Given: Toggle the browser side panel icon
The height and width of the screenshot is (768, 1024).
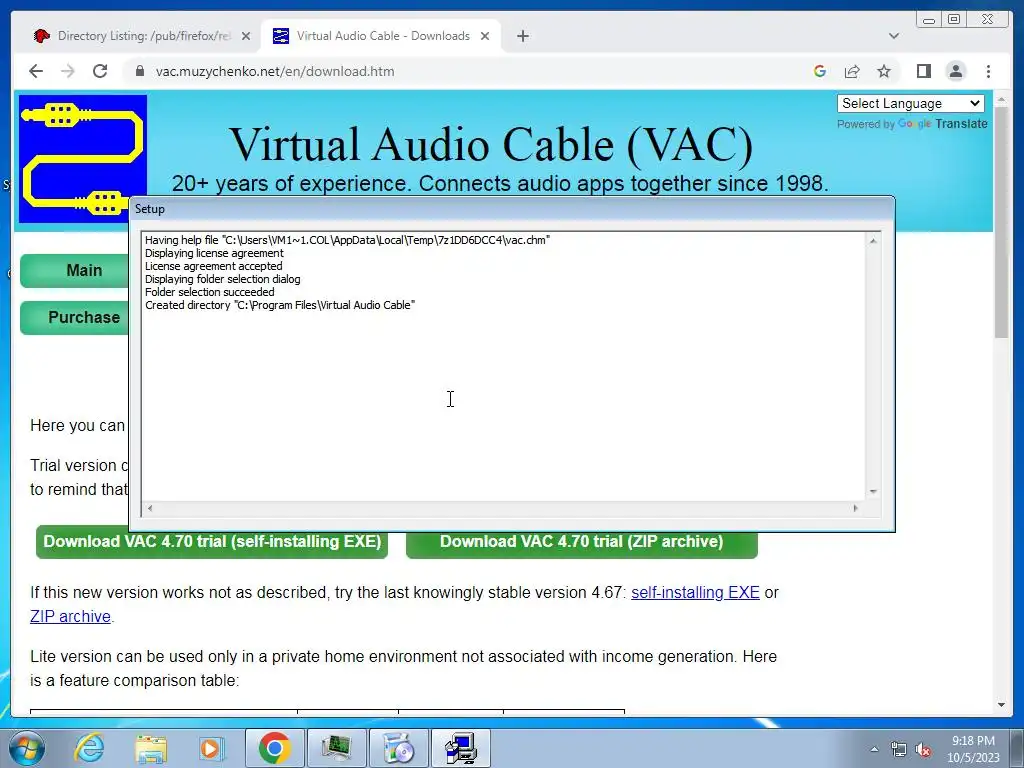Looking at the screenshot, I should 923,71.
